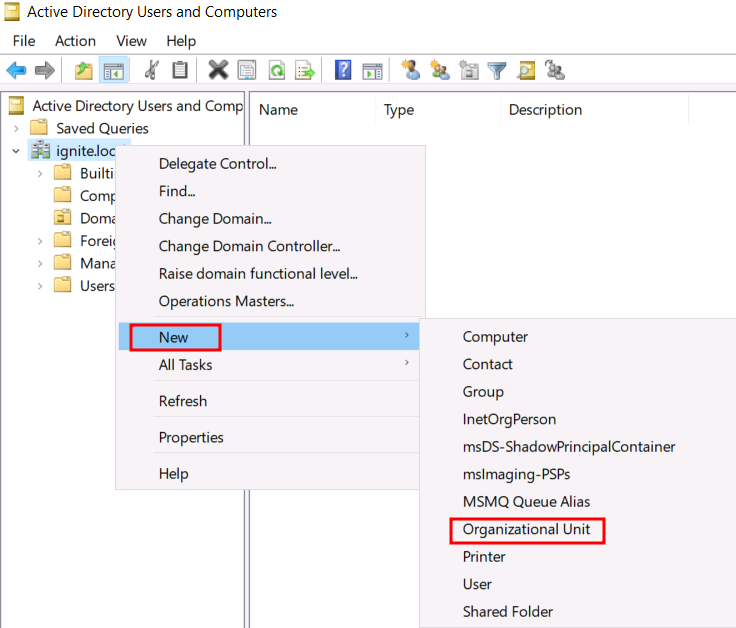Open Help blue question mark icon
This screenshot has width=736, height=628.
(343, 70)
